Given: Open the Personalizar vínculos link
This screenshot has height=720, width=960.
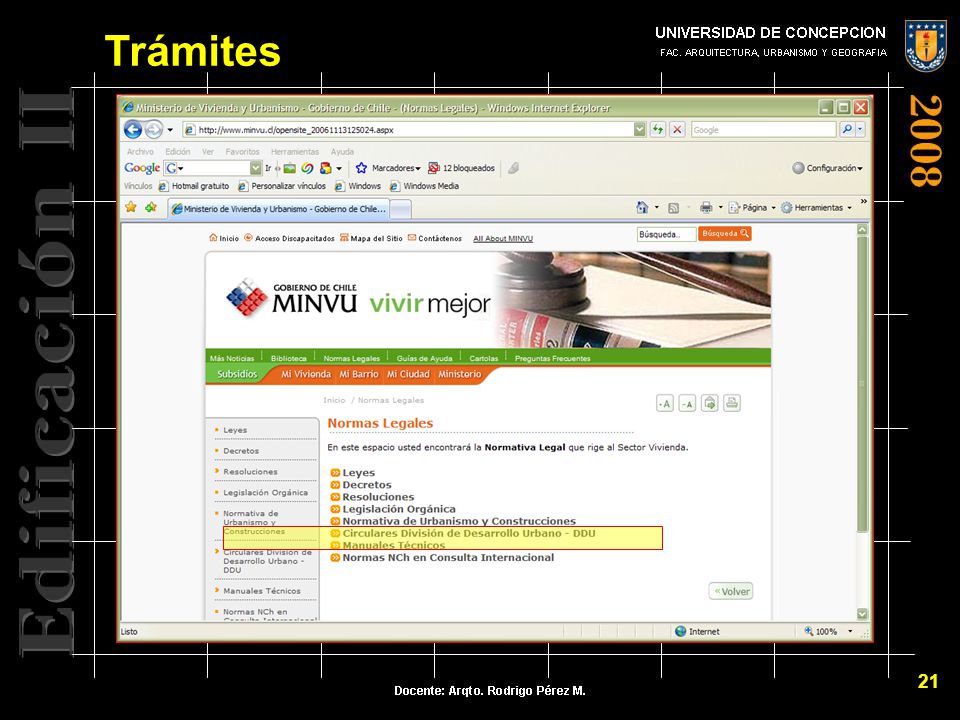Looking at the screenshot, I should pos(282,186).
